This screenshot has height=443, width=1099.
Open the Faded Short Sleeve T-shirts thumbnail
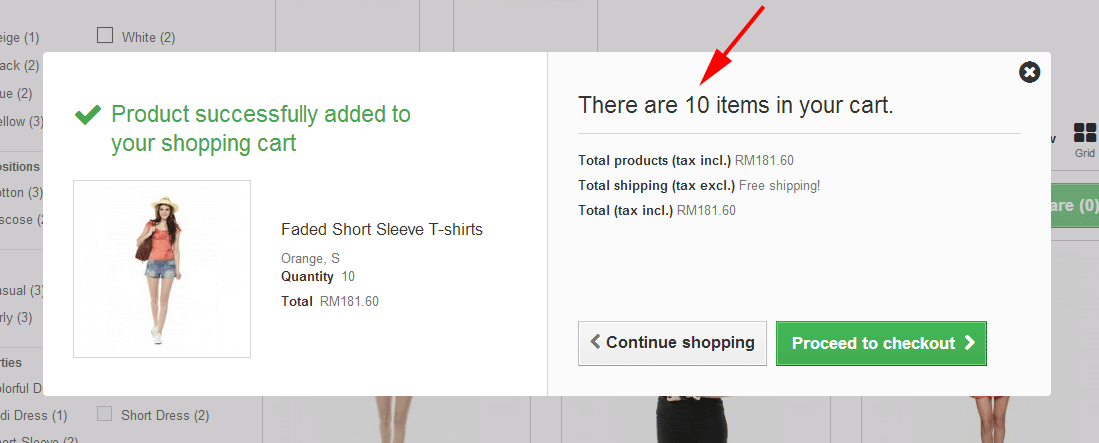click(162, 268)
